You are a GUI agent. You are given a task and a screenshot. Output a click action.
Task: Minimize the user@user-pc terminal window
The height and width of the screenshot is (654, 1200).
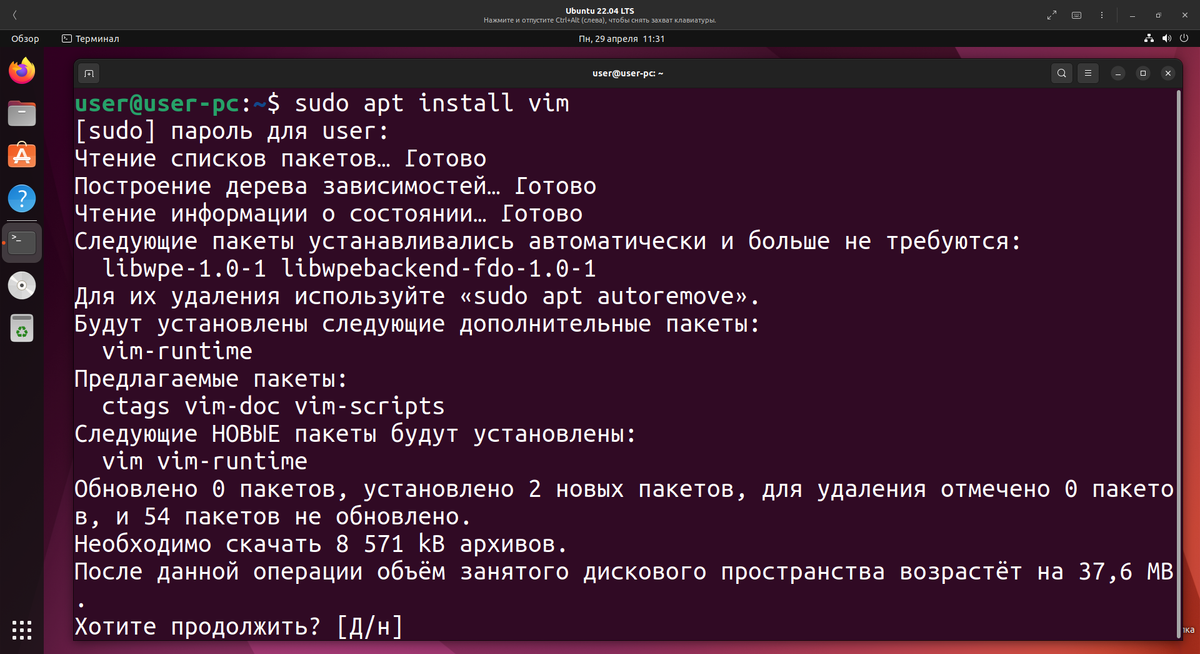pyautogui.click(x=1117, y=73)
